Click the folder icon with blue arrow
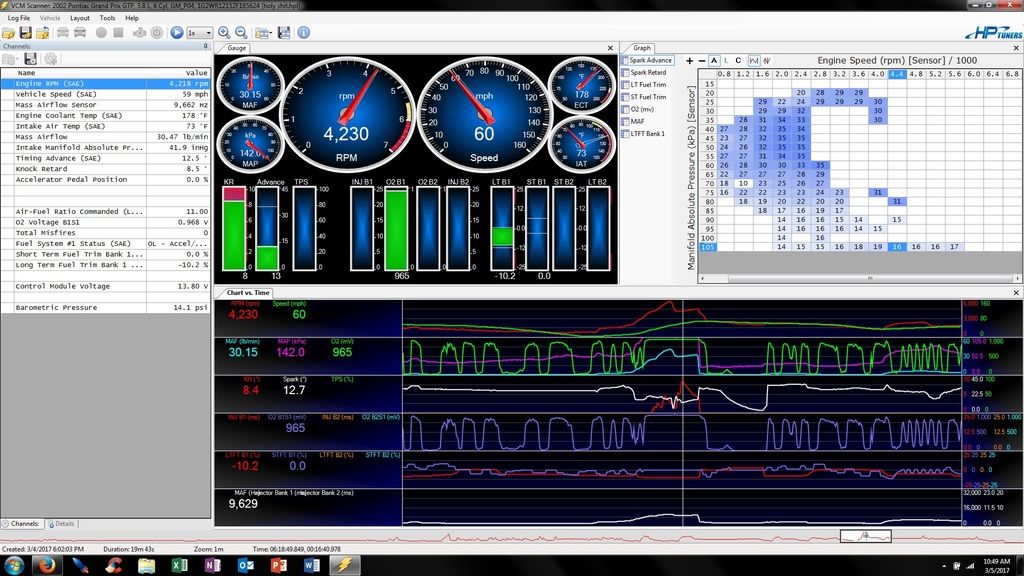This screenshot has width=1024, height=576. [43, 33]
